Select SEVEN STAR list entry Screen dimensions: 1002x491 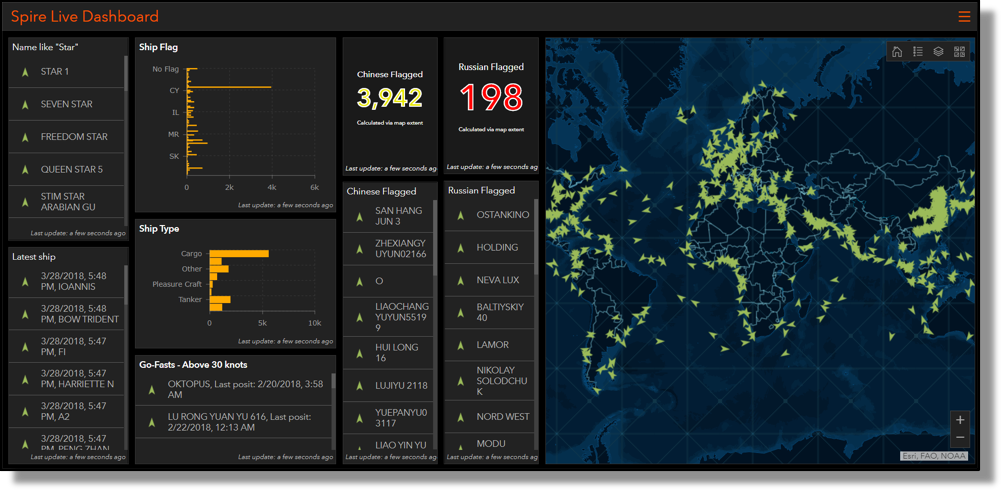point(66,104)
